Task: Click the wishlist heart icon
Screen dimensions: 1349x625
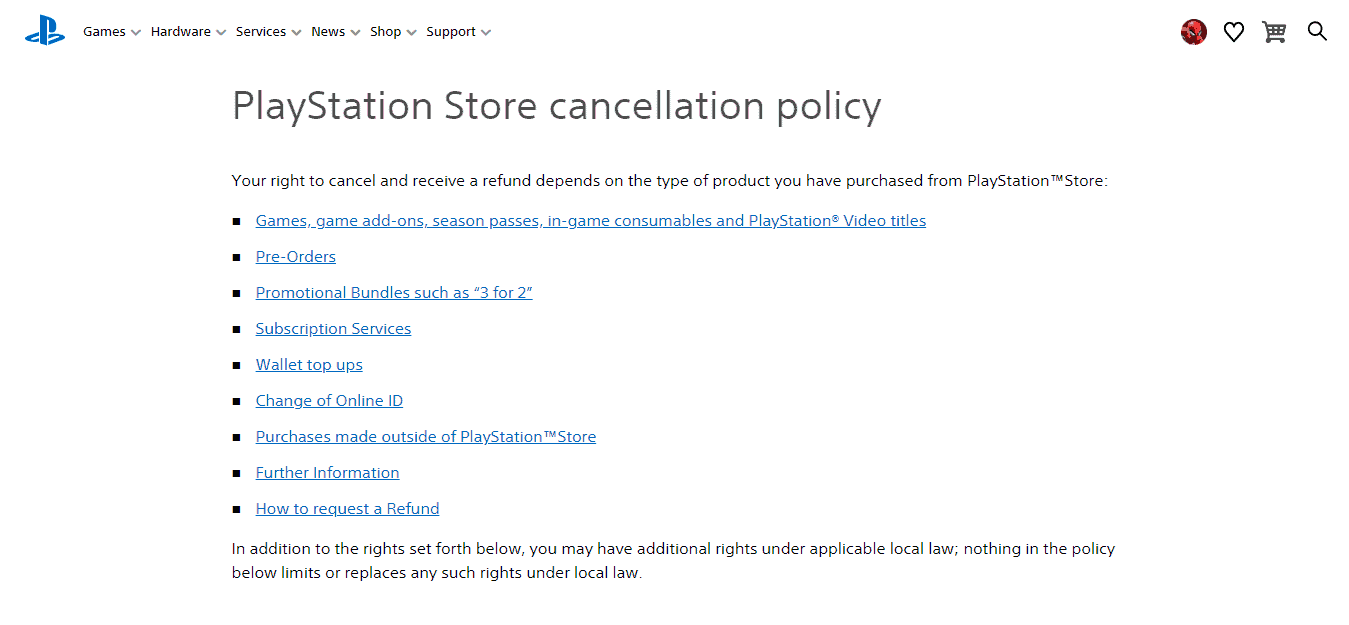Action: [1233, 31]
